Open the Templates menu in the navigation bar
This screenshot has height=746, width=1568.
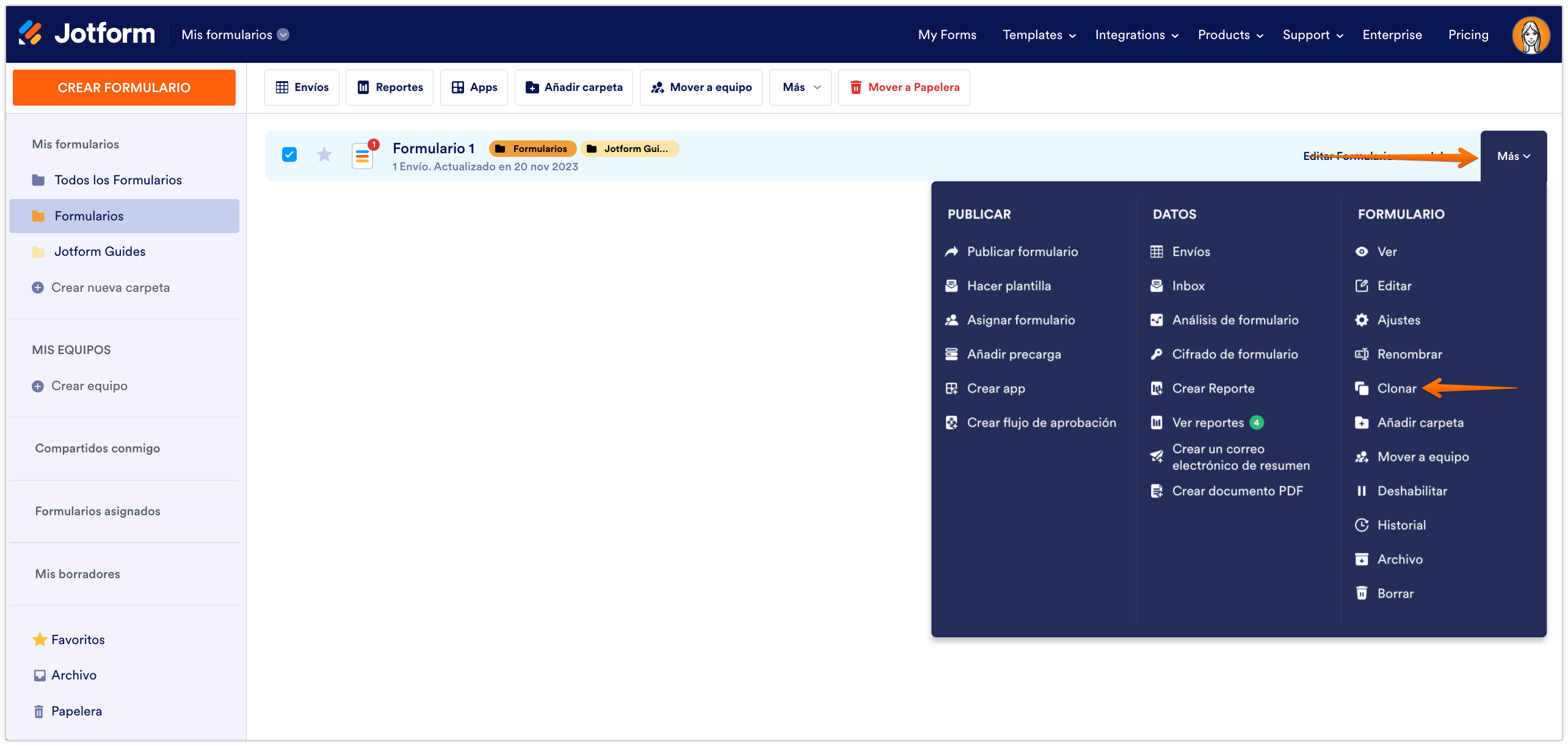point(1039,35)
